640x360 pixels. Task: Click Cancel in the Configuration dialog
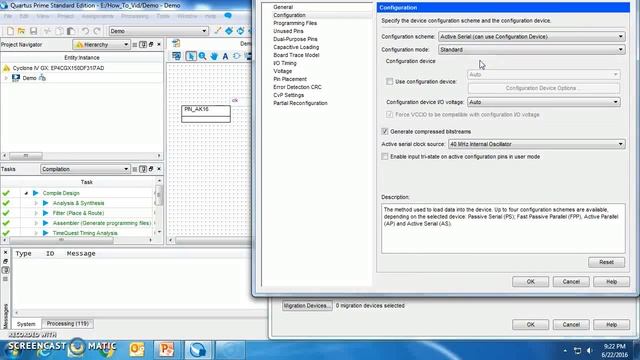[x=571, y=282]
